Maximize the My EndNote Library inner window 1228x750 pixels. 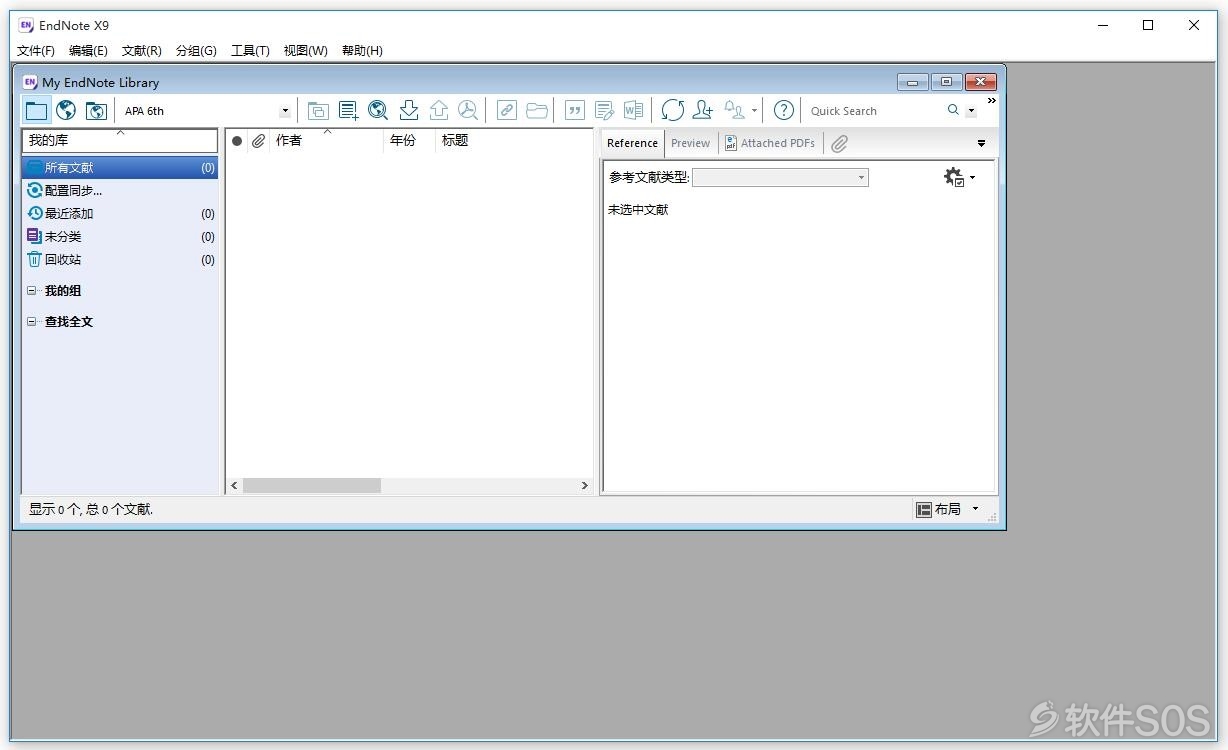click(x=946, y=82)
